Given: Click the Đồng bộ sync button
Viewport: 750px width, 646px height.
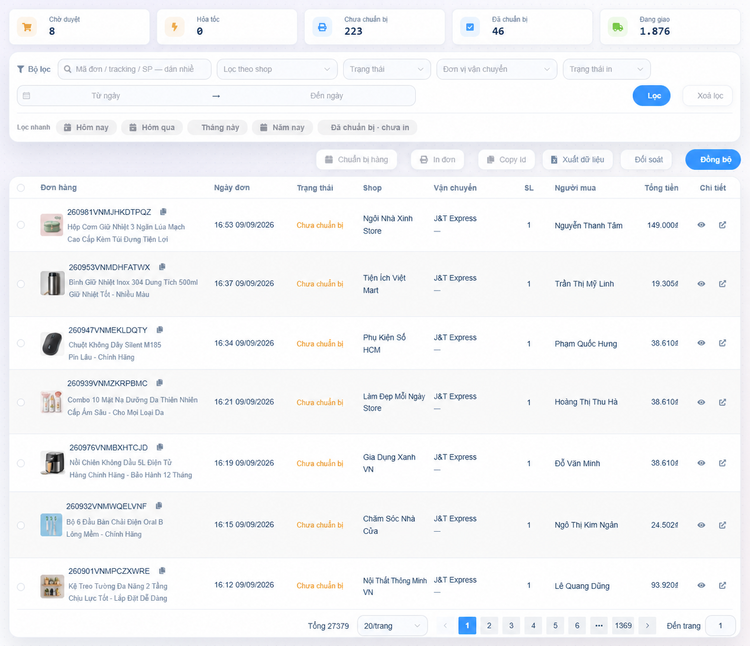Looking at the screenshot, I should [713, 160].
